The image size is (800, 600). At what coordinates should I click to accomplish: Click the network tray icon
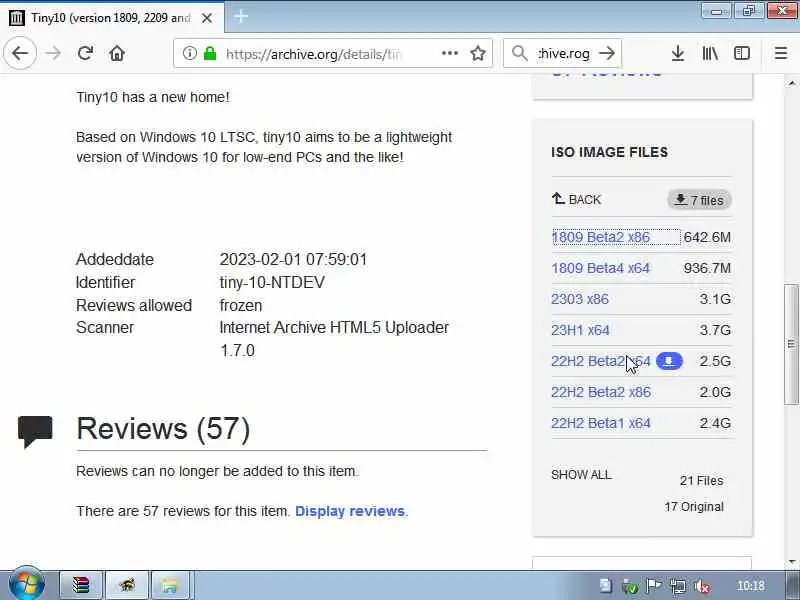(678, 586)
